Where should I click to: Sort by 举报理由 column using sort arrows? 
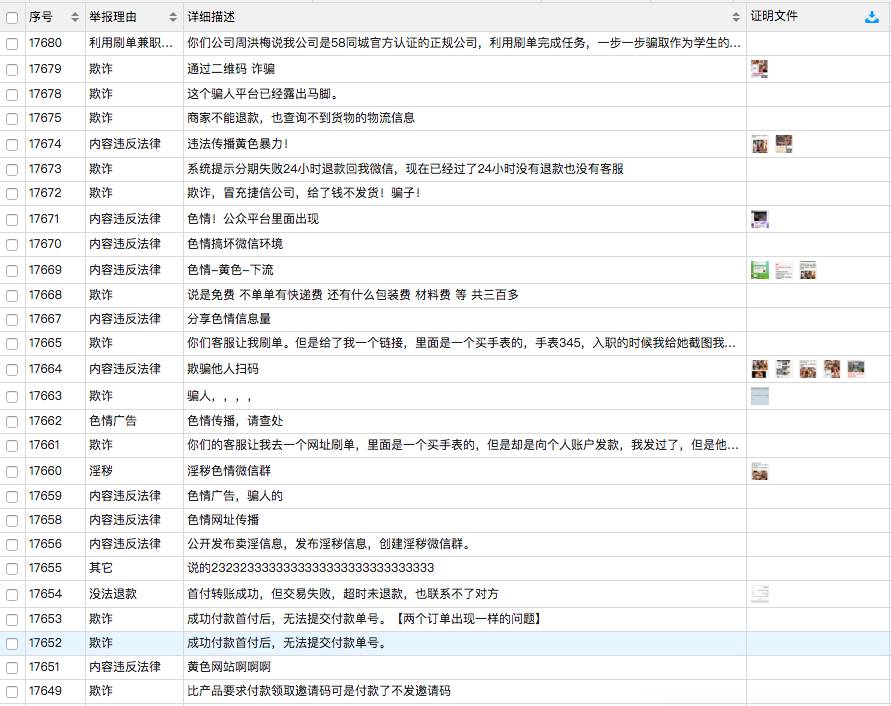pos(172,17)
